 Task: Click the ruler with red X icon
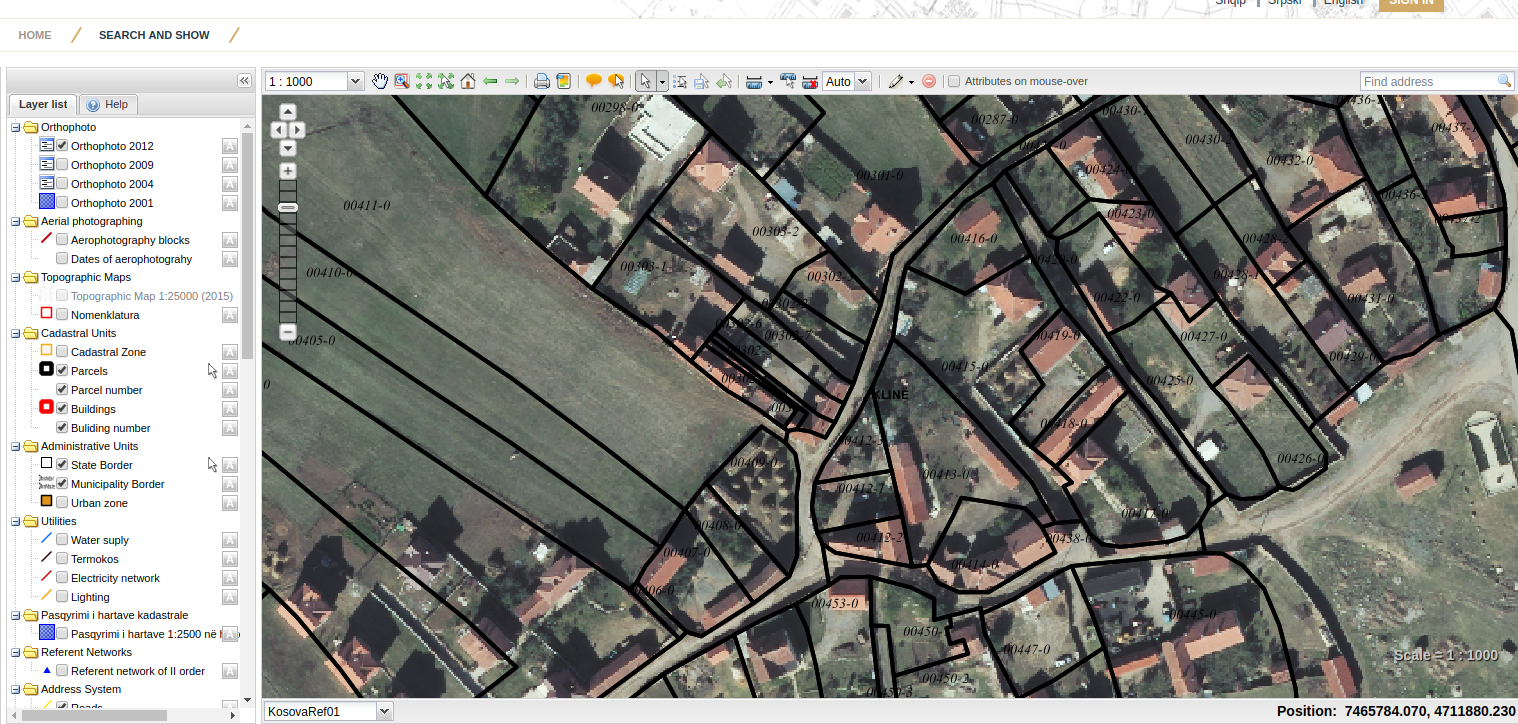[810, 81]
